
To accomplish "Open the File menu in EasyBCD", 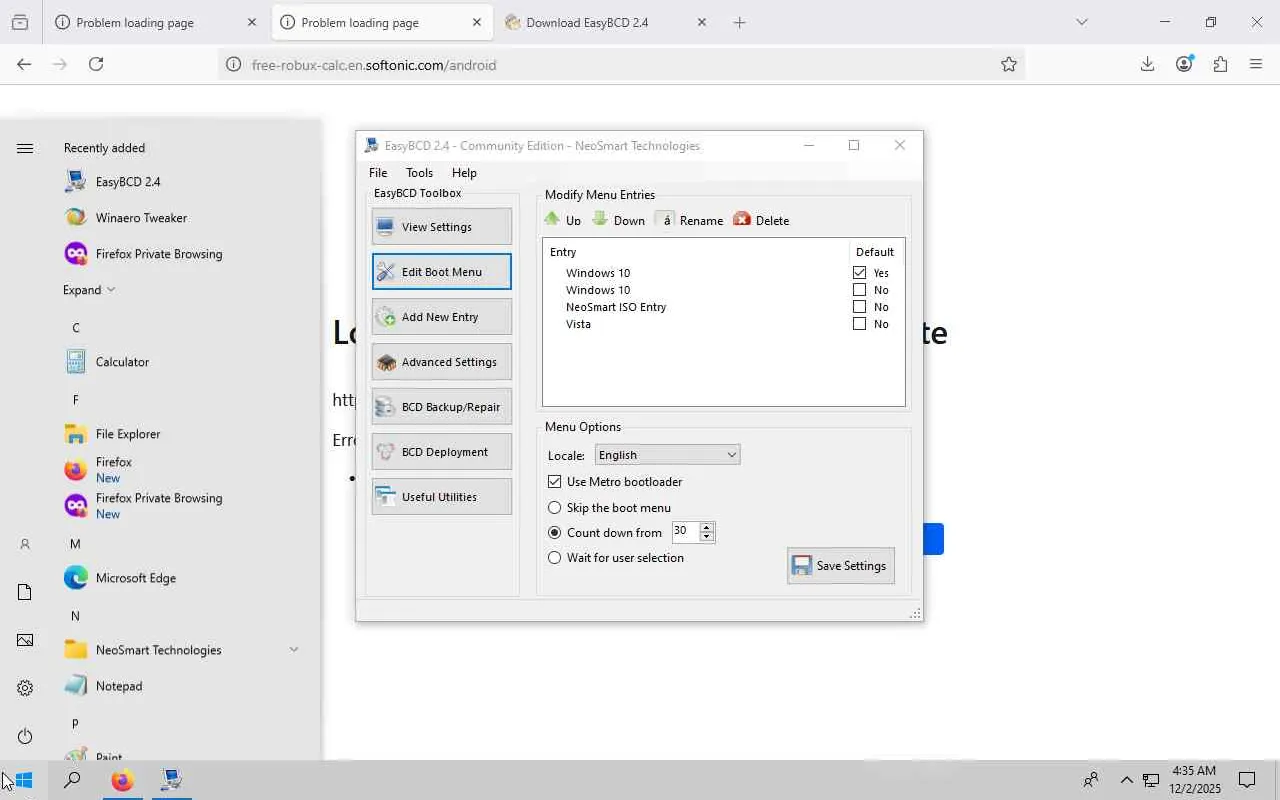I will (x=378, y=173).
